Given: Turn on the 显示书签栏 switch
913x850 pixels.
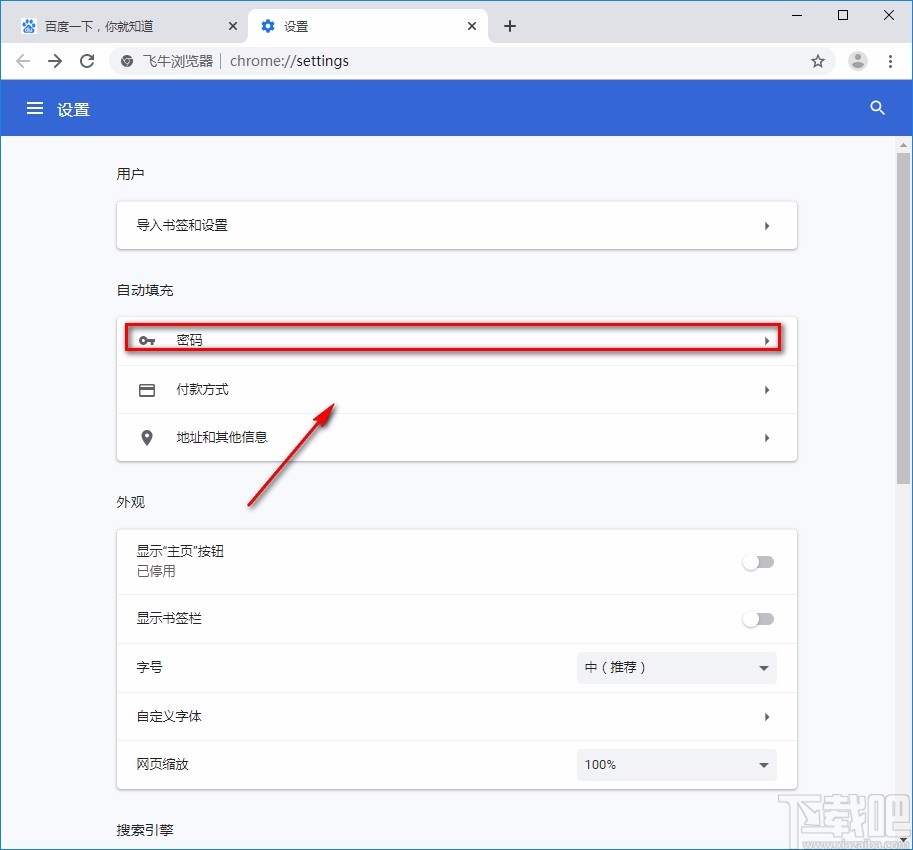Looking at the screenshot, I should (757, 618).
